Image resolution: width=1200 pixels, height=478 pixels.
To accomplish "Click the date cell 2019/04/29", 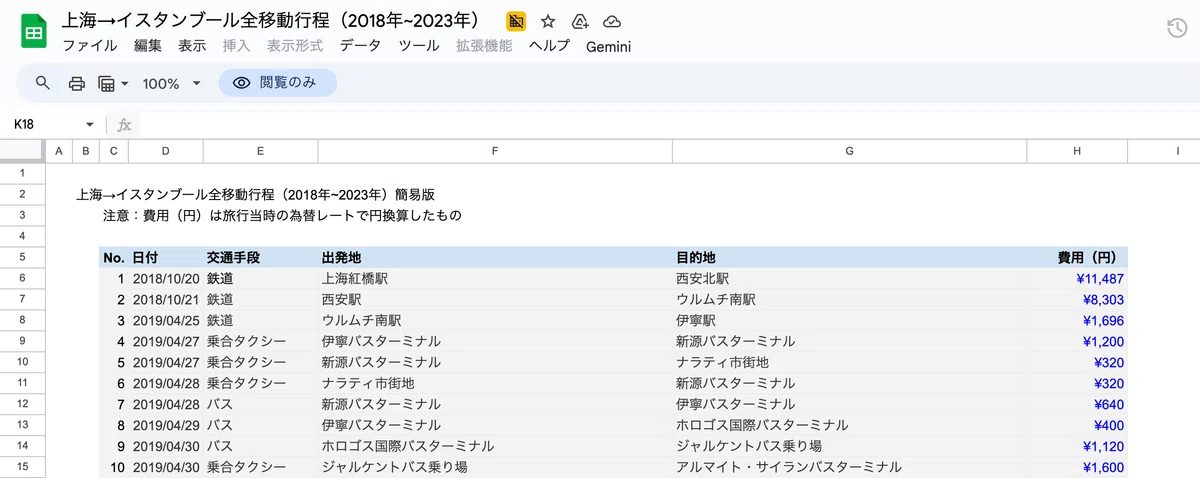I will click(x=166, y=425).
